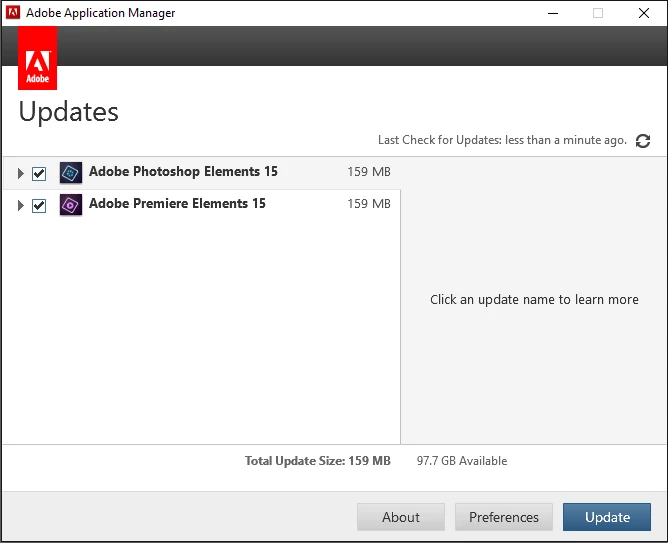Select the Adobe Premiere Elements 15 name

click(x=177, y=204)
